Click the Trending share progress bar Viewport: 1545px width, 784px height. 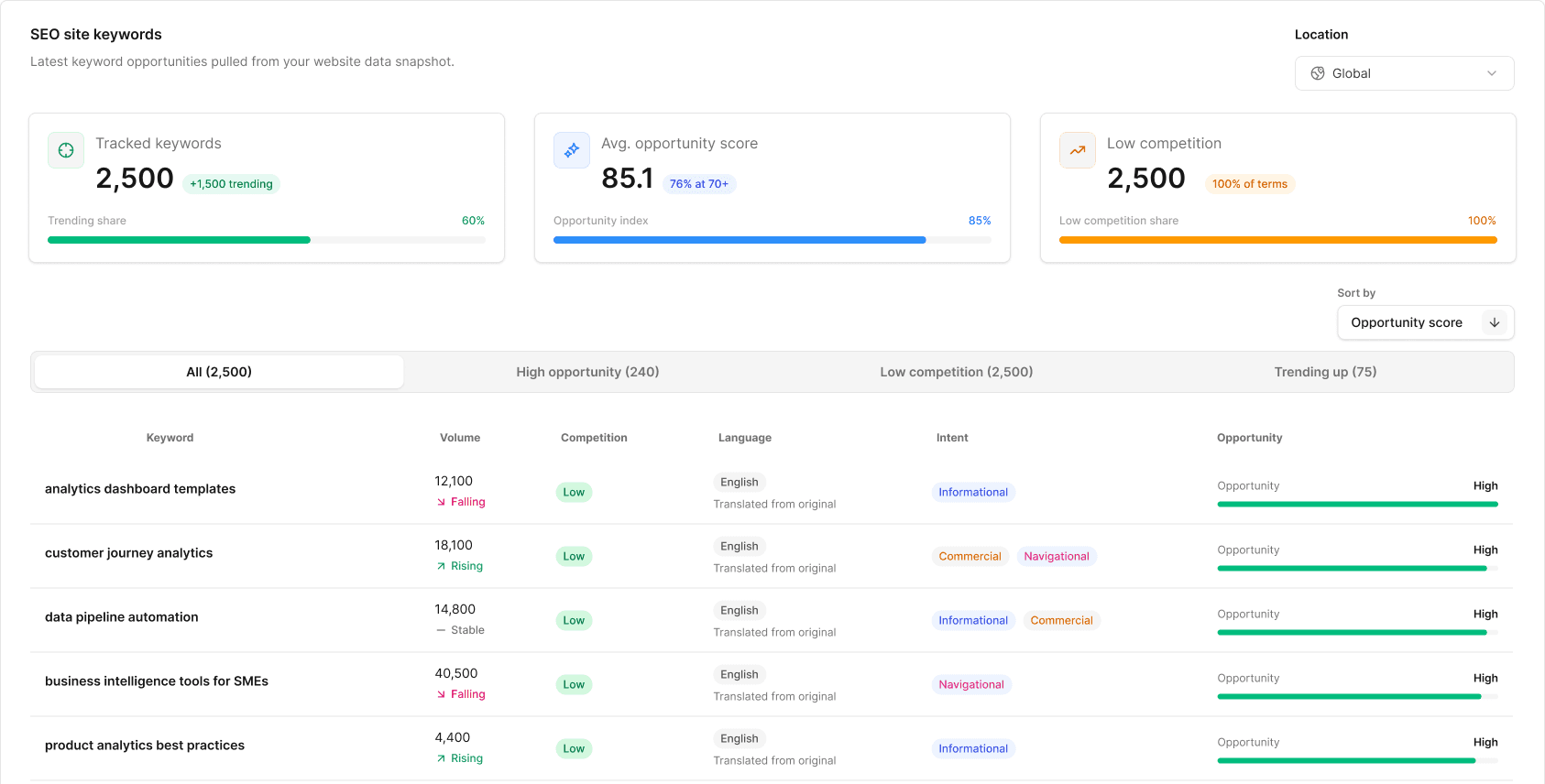[x=267, y=240]
